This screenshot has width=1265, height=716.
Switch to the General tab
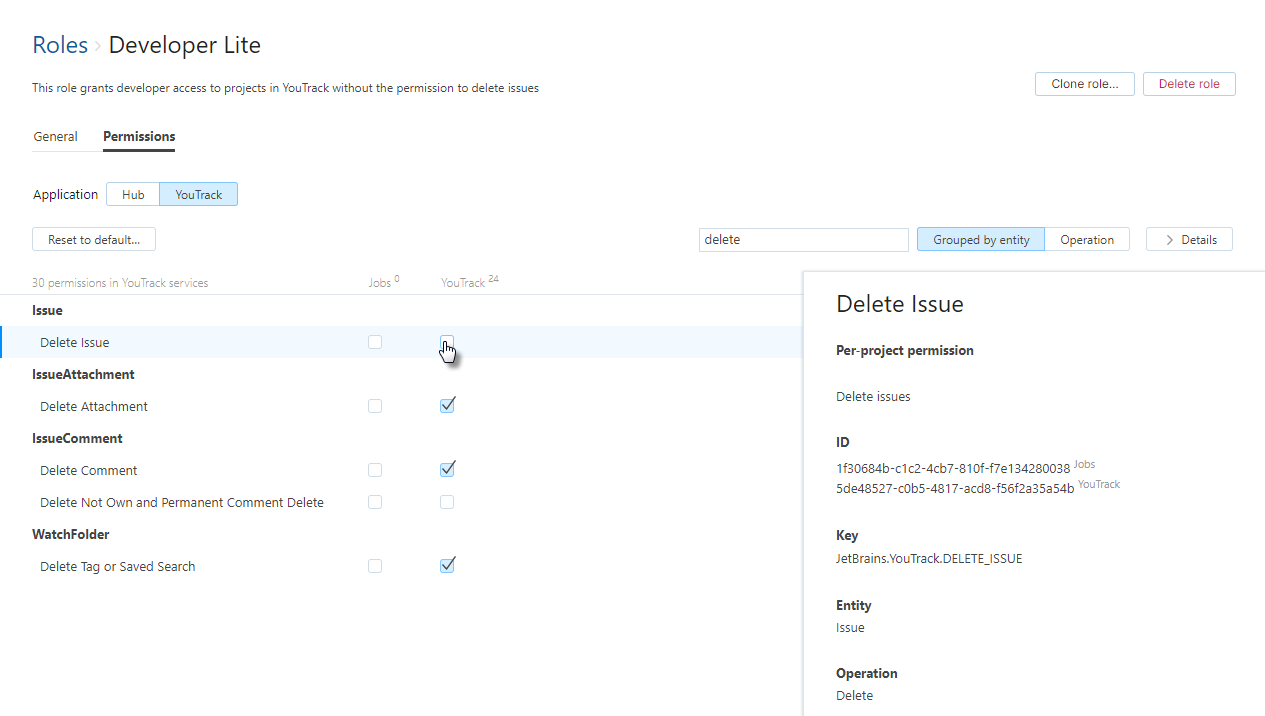pos(55,136)
